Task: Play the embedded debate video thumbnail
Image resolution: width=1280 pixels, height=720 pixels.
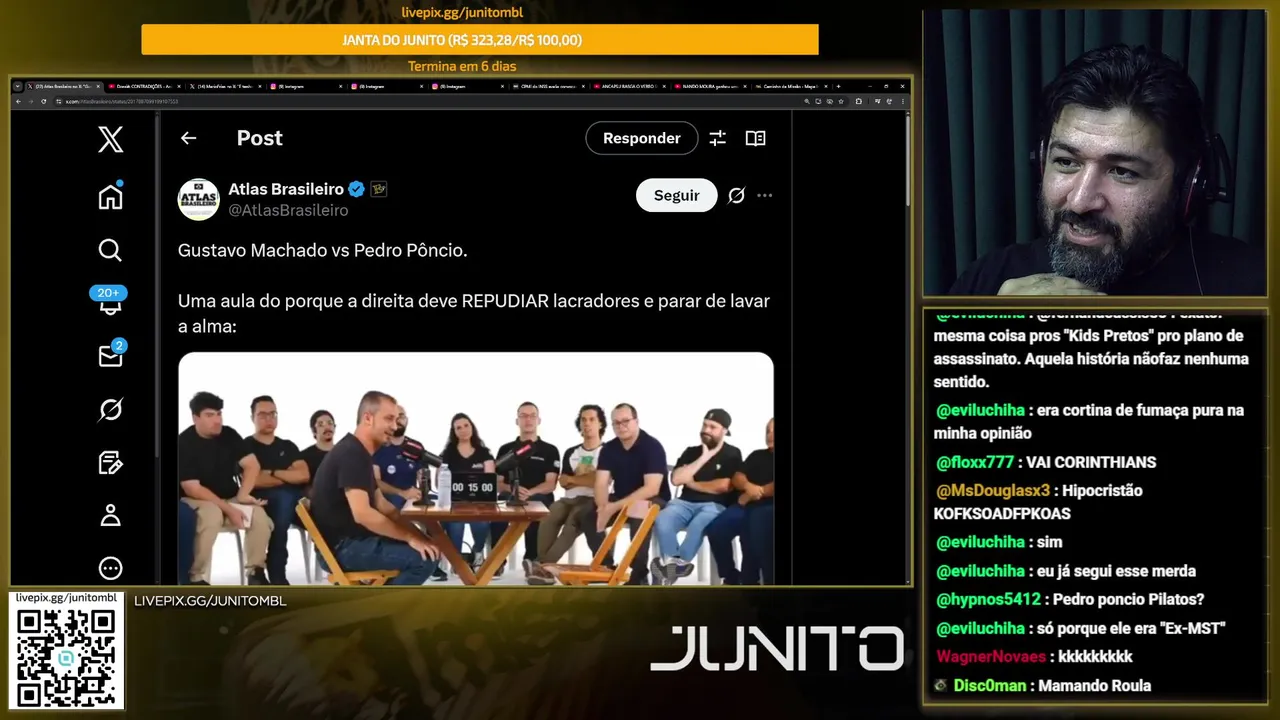Action: pyautogui.click(x=476, y=468)
